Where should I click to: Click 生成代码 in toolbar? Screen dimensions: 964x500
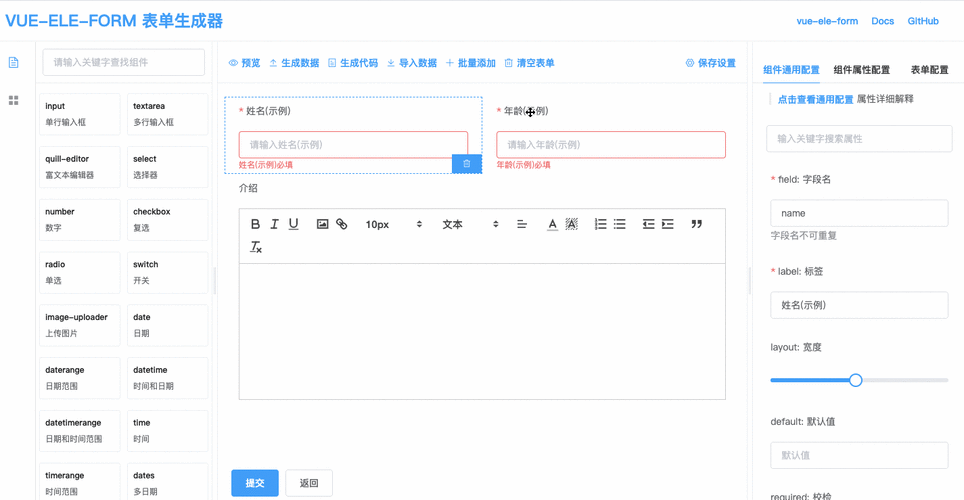[353, 63]
